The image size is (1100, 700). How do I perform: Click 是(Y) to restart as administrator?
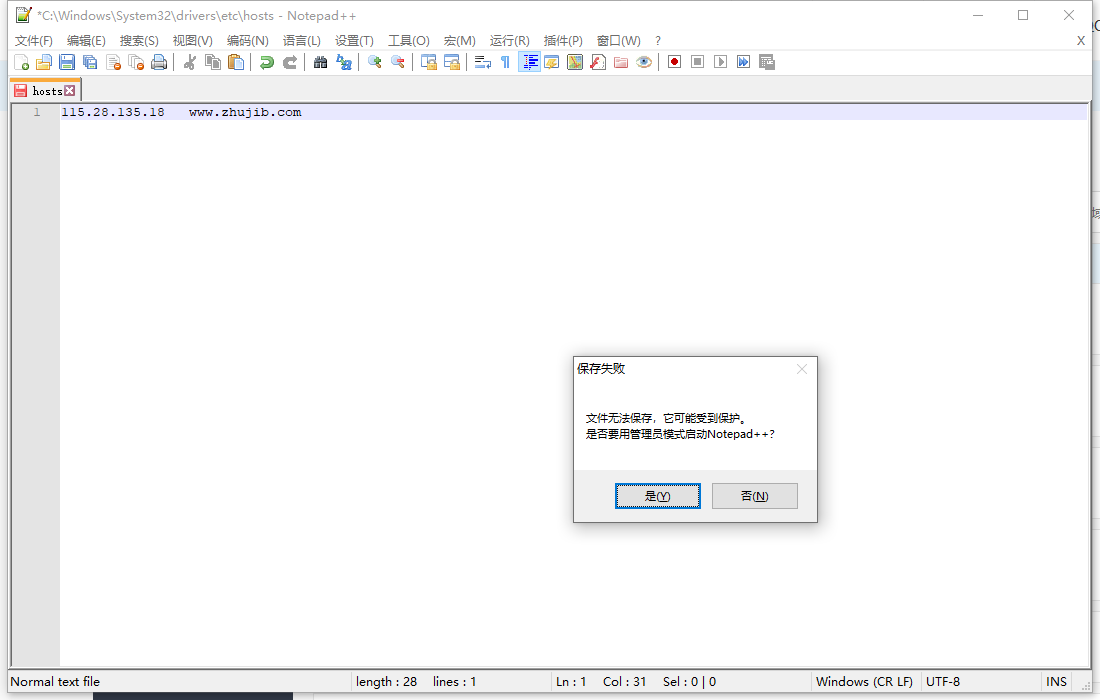(x=657, y=496)
